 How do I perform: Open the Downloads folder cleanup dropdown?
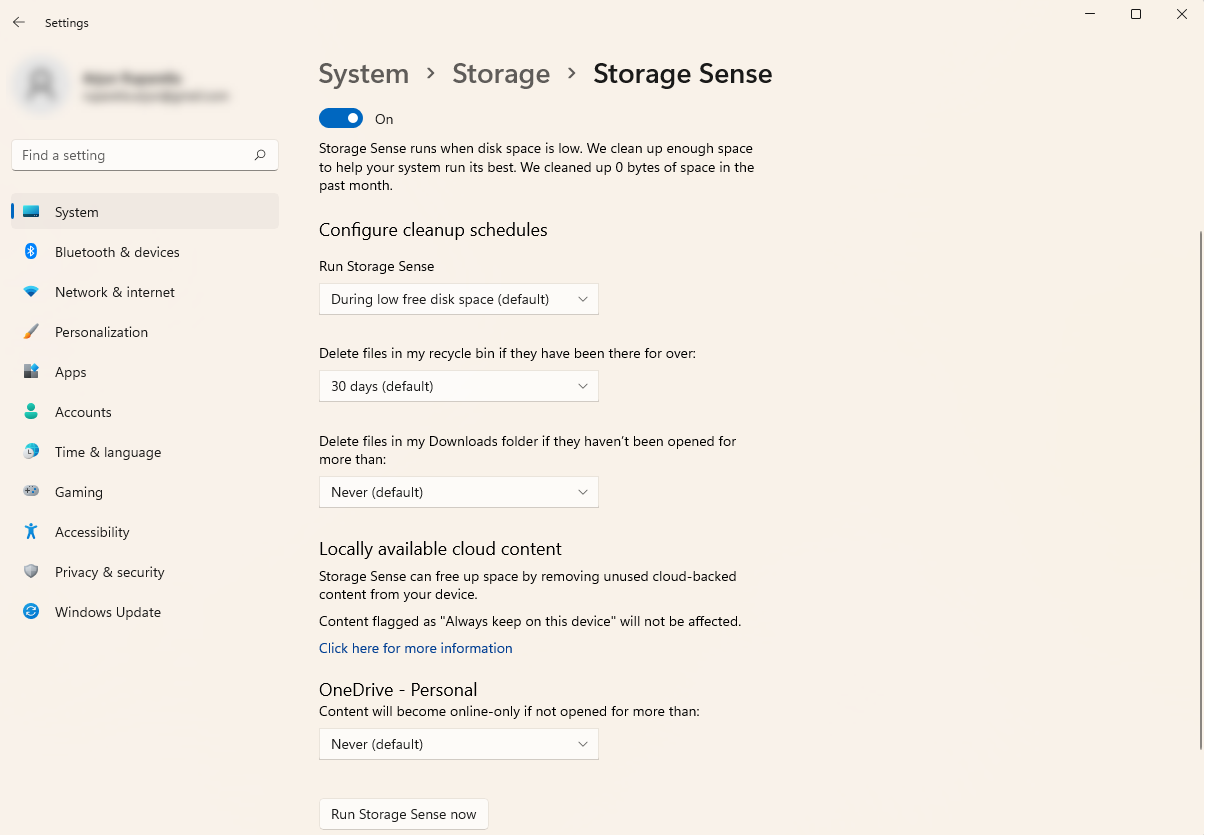click(x=458, y=492)
